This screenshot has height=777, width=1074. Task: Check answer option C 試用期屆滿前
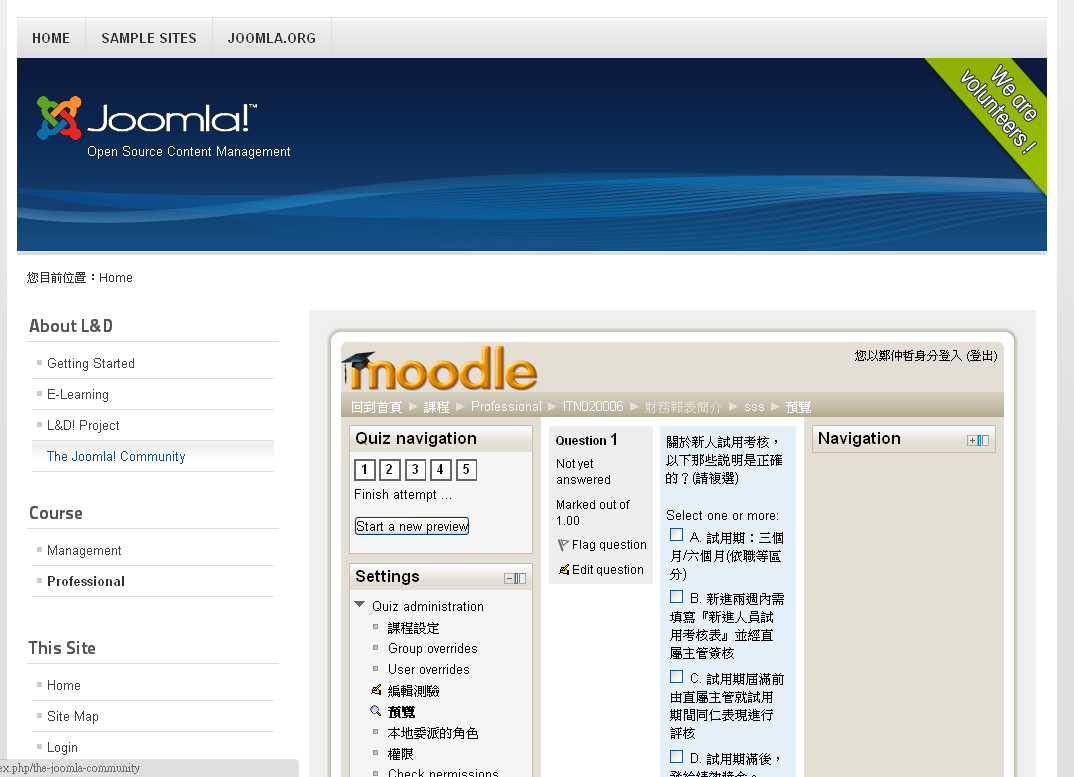[x=677, y=677]
